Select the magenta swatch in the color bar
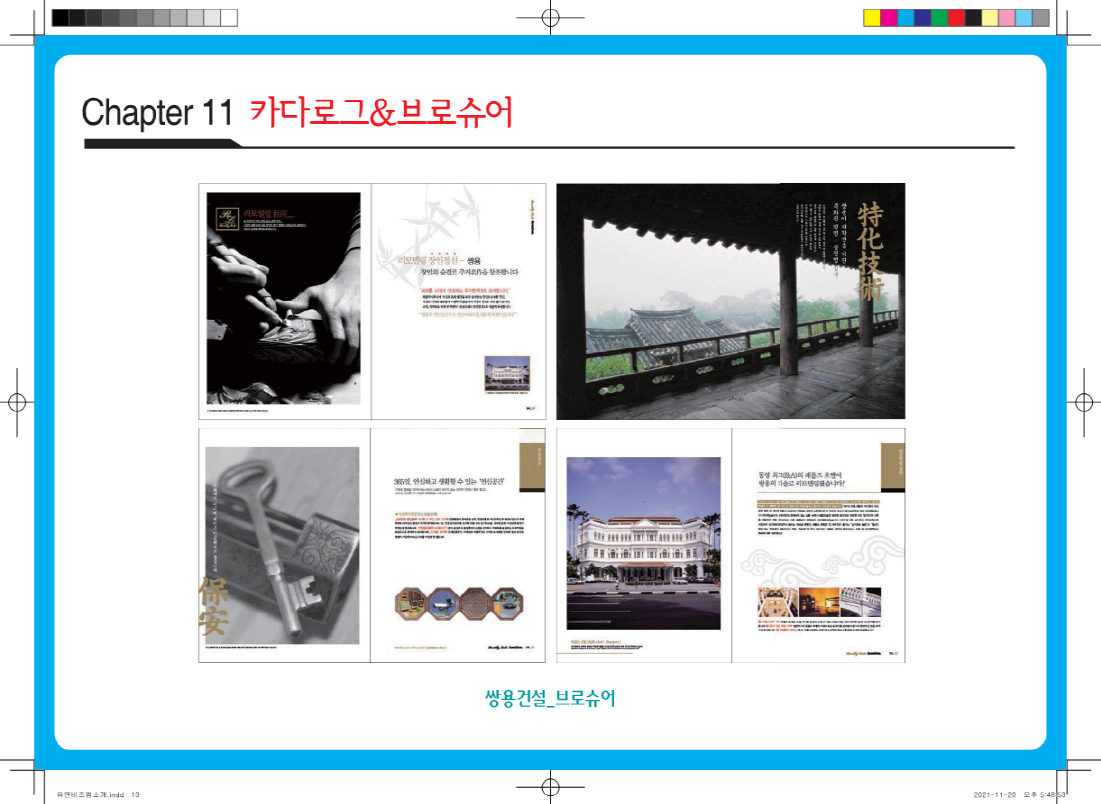This screenshot has width=1101, height=804. pos(888,17)
